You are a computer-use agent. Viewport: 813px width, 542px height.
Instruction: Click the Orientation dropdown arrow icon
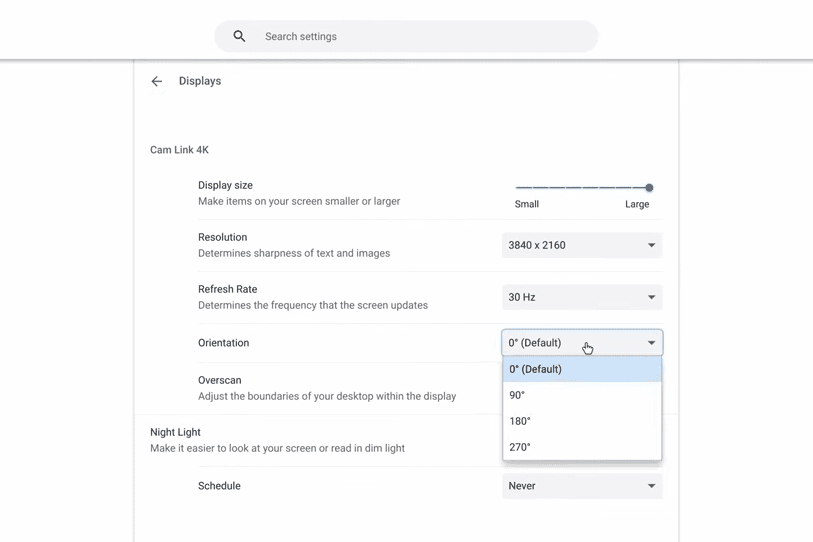click(651, 343)
